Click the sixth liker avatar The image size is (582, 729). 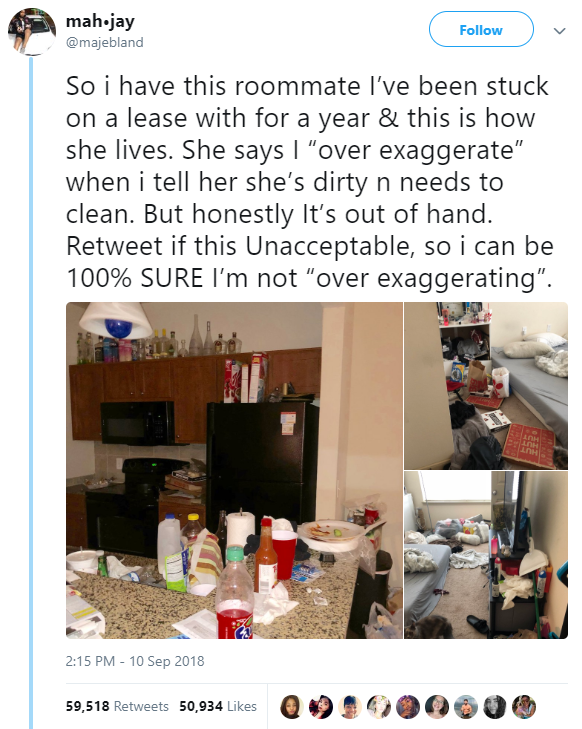436,707
